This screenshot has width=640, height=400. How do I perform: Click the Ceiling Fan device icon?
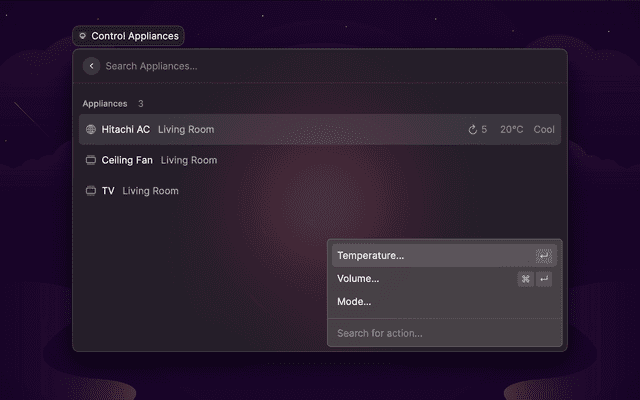point(91,160)
